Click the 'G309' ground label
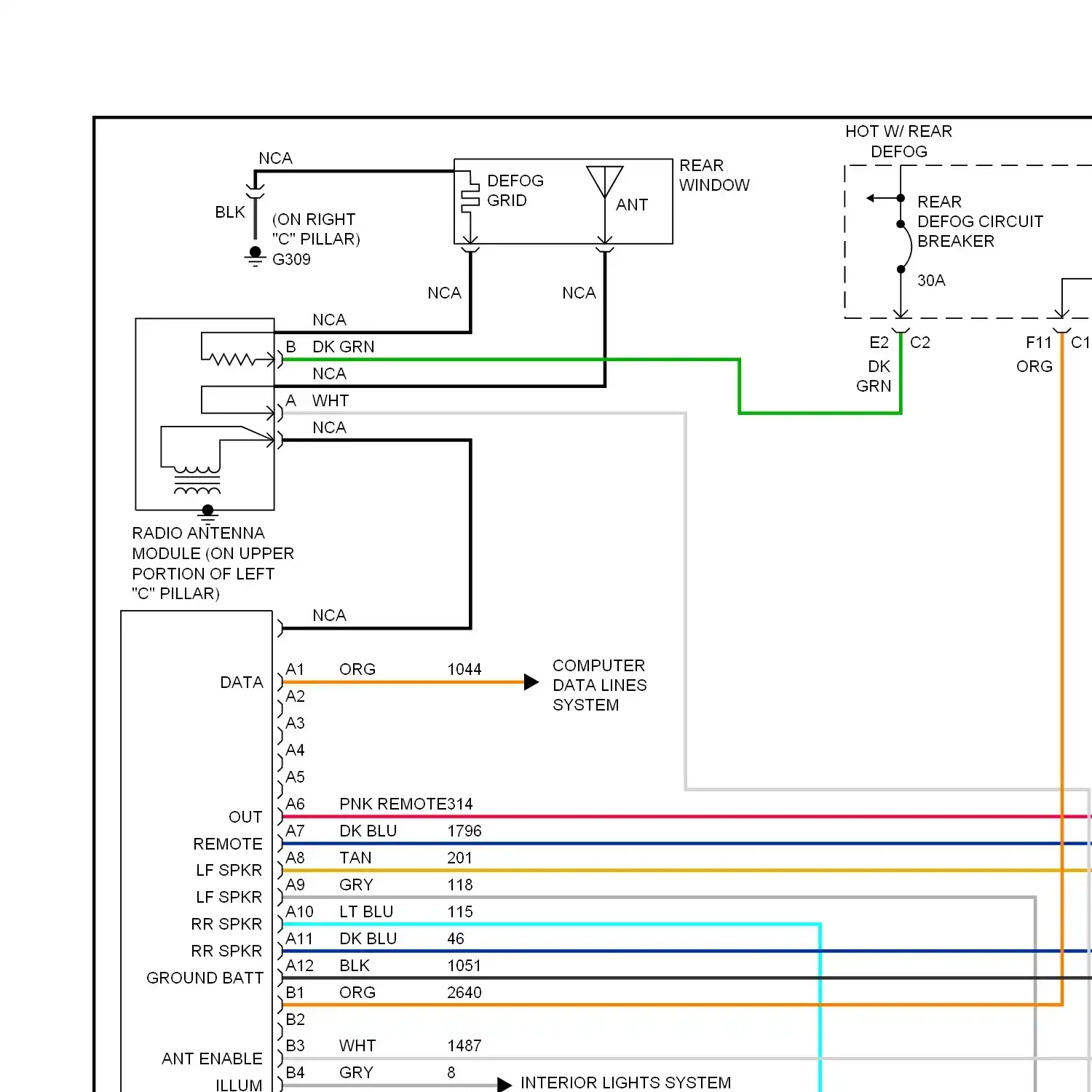Image resolution: width=1092 pixels, height=1092 pixels. [x=291, y=259]
